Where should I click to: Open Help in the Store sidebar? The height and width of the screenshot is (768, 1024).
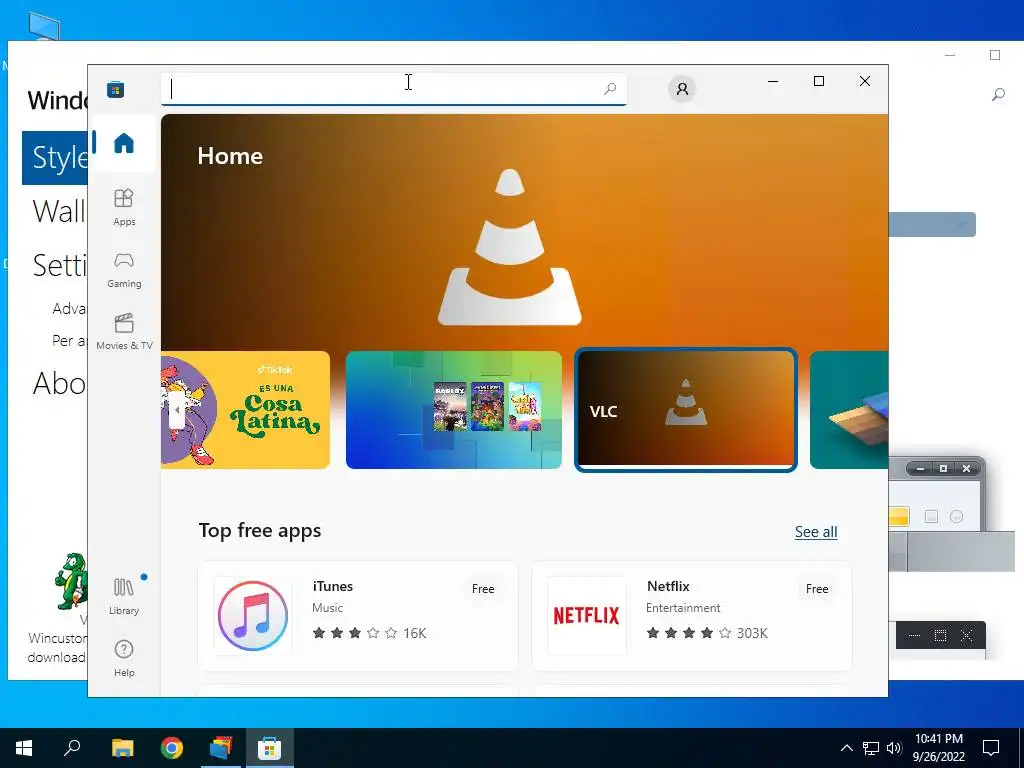coord(124,658)
